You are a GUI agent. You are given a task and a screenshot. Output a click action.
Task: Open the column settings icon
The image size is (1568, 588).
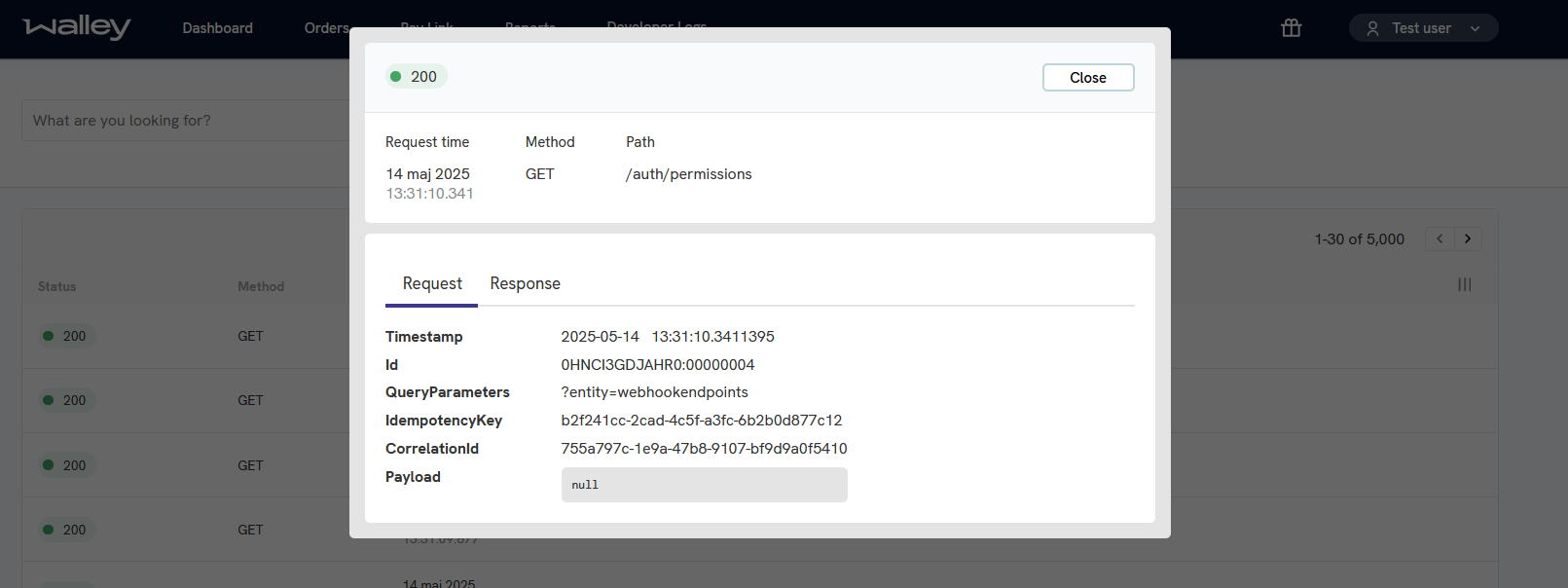(1464, 284)
